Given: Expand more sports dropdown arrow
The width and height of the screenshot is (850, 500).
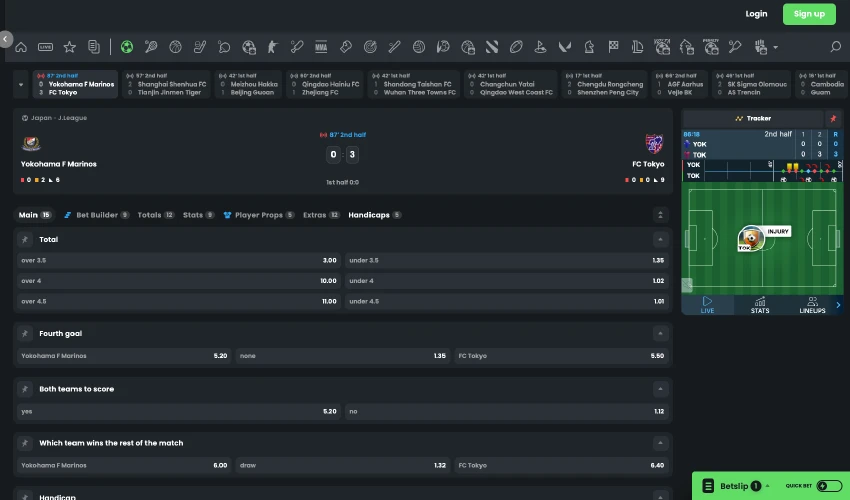Looking at the screenshot, I should coord(776,48).
